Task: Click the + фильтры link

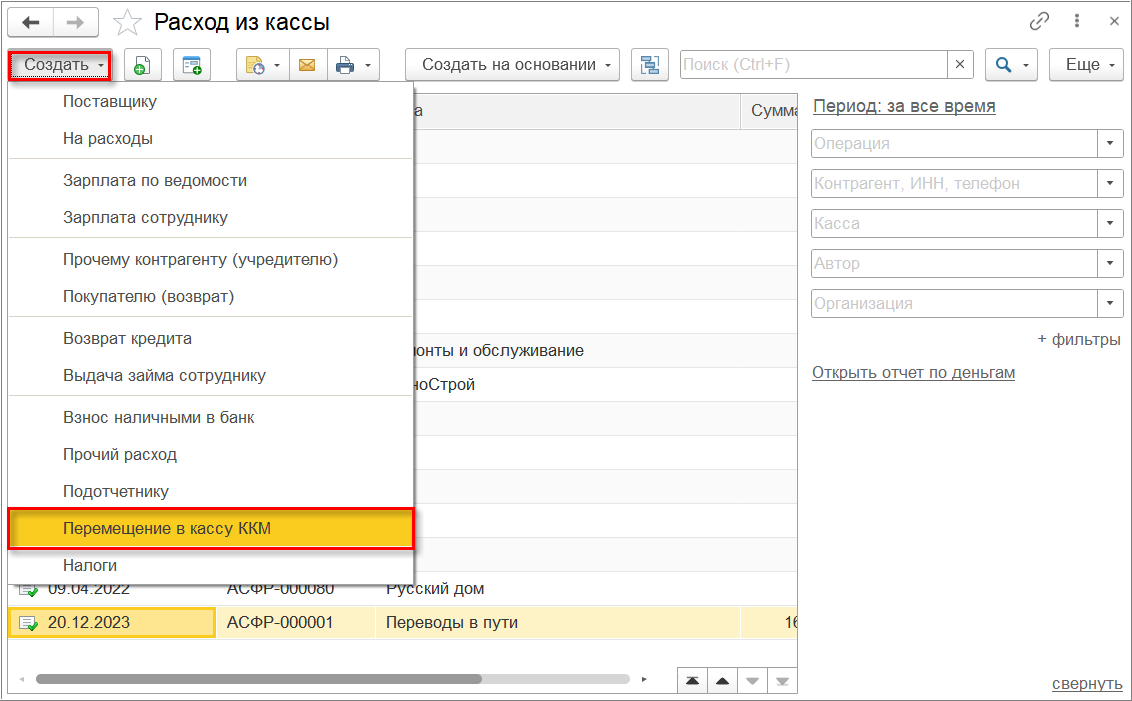Action: (1079, 339)
